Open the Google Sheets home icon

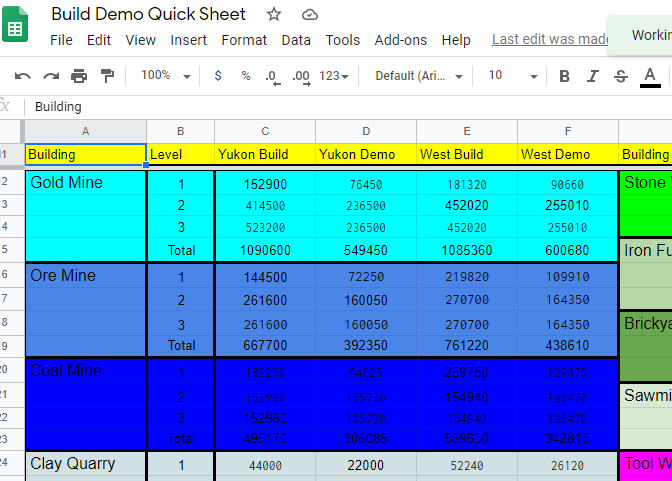(15, 24)
